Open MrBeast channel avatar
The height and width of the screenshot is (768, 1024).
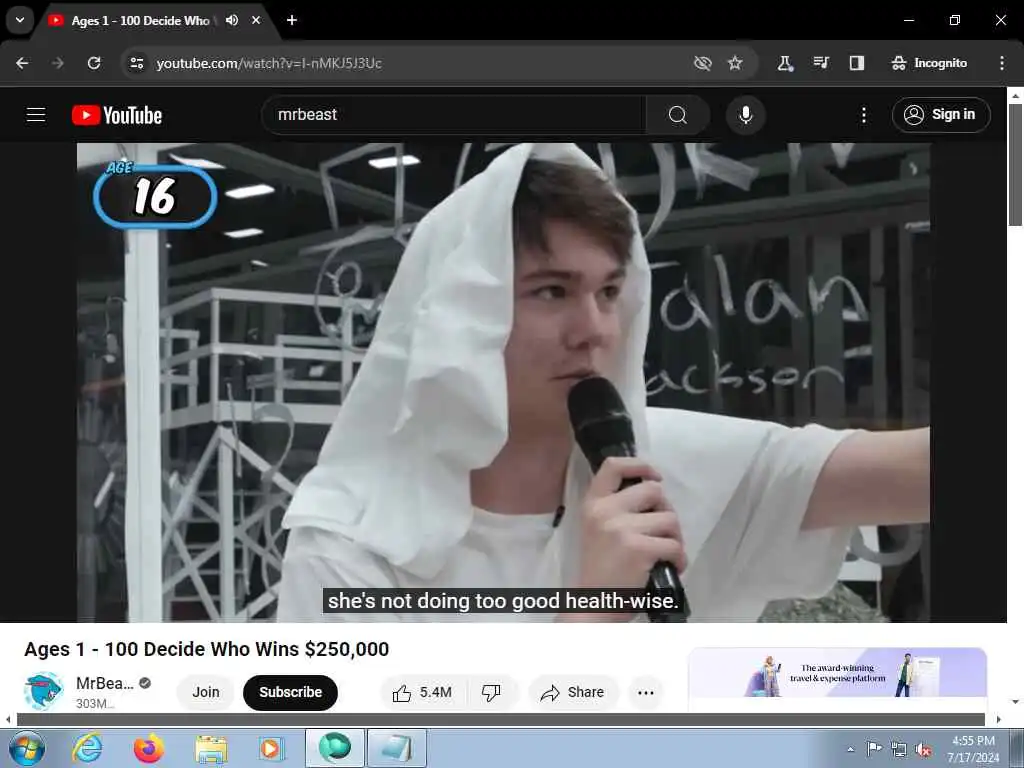click(x=44, y=691)
